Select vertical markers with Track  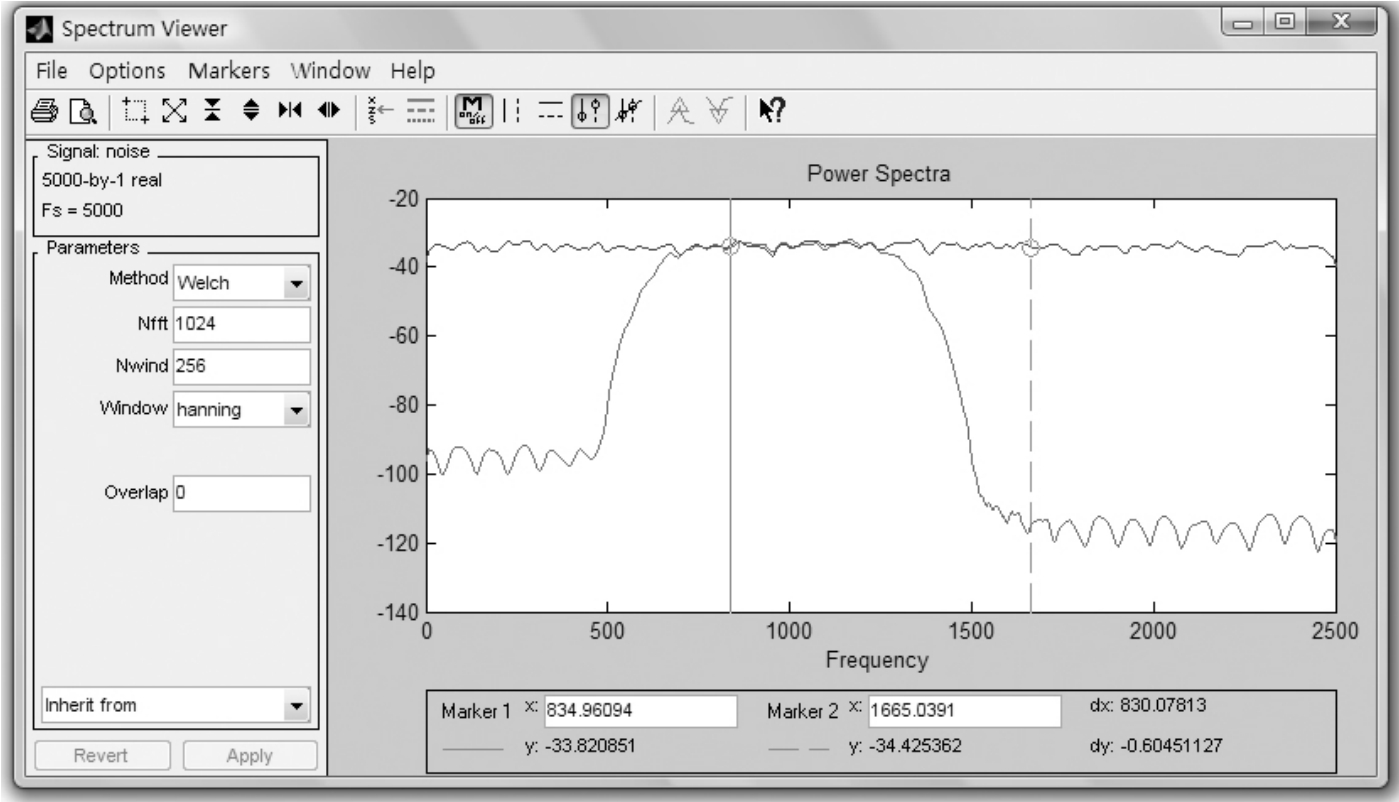point(588,109)
